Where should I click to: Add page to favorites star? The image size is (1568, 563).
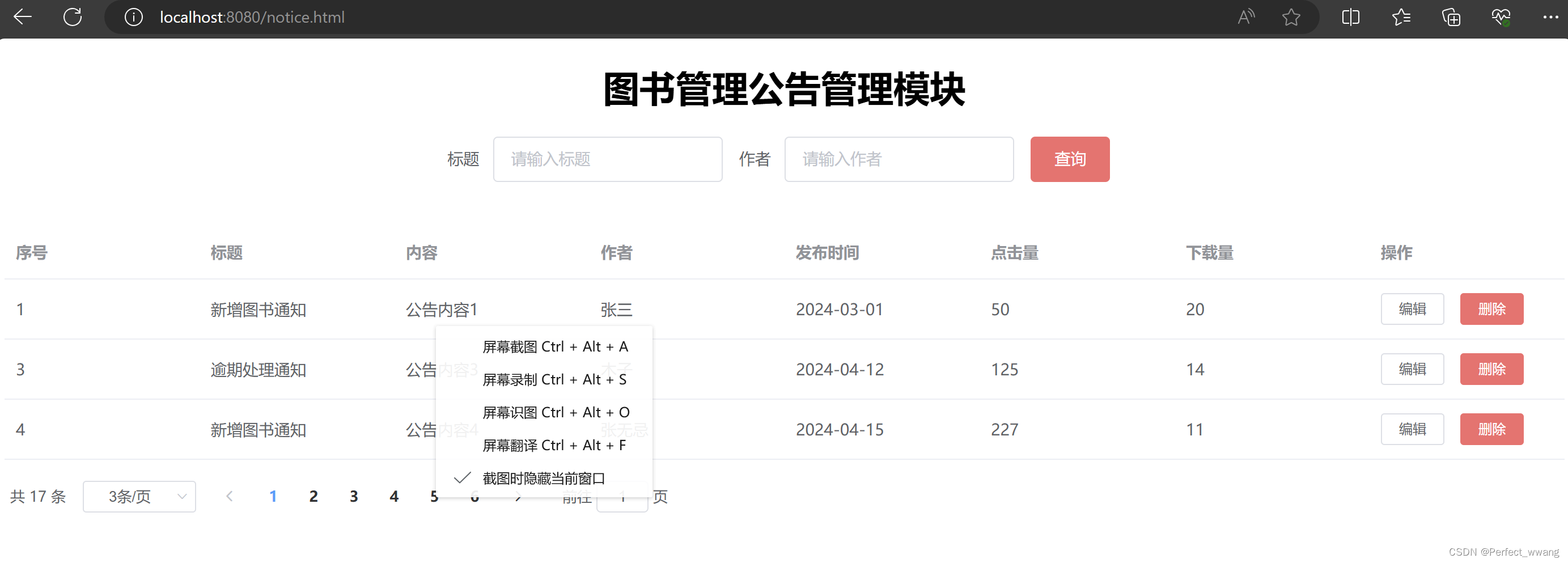coord(1291,17)
